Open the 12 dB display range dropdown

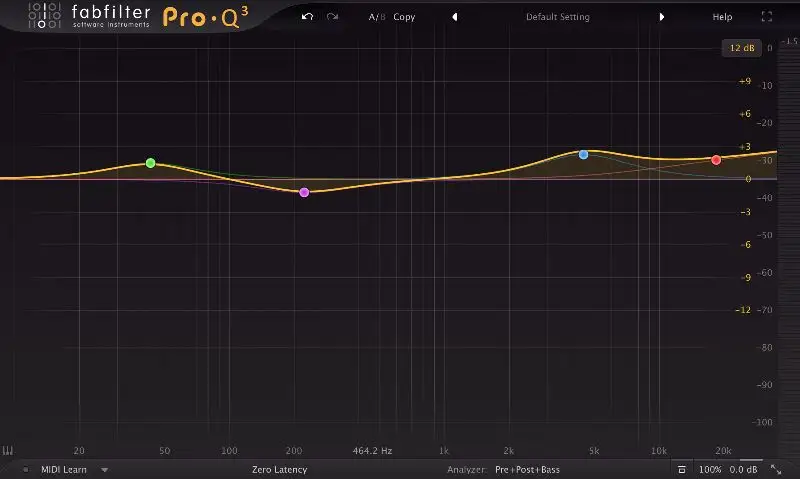pyautogui.click(x=743, y=48)
